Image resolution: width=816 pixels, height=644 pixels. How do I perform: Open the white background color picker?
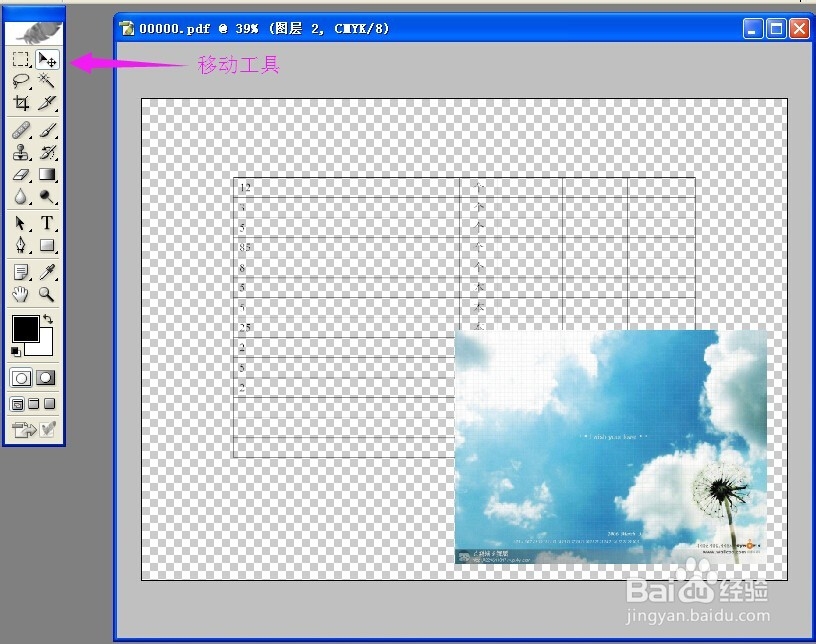click(46, 348)
